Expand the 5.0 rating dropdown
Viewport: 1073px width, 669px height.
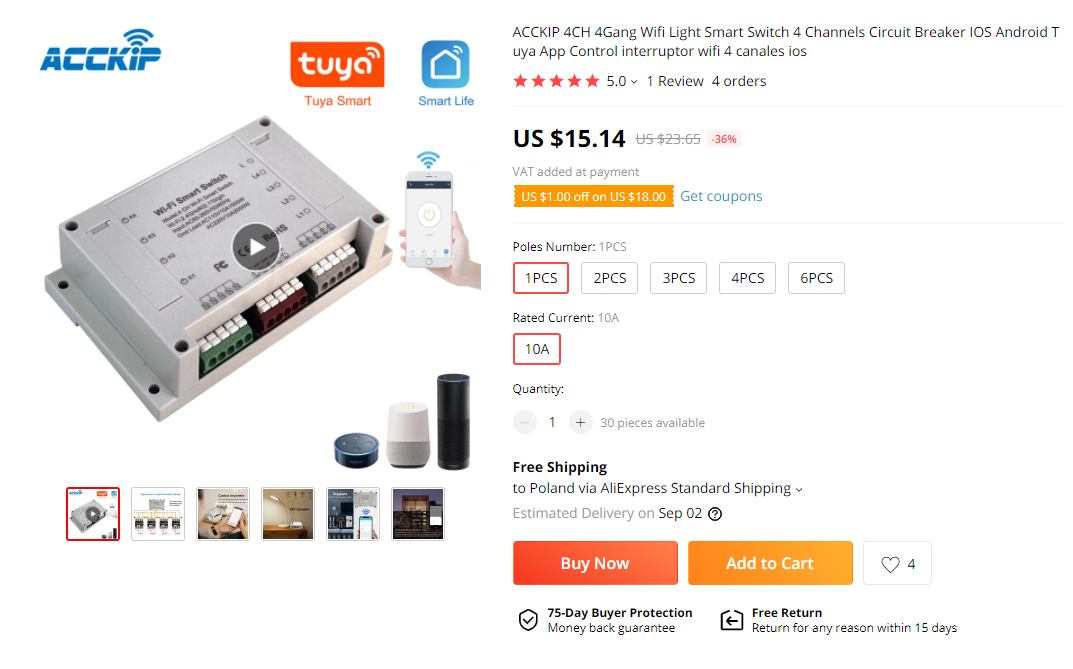[622, 81]
